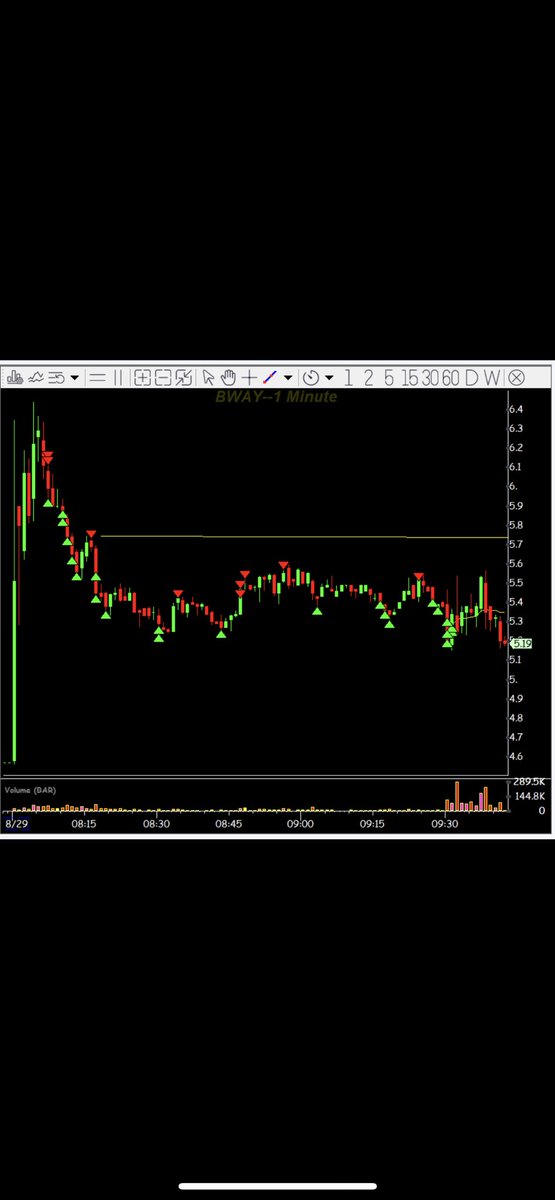Click the 4.6 price axis label
555x1200 pixels.
coord(517,756)
